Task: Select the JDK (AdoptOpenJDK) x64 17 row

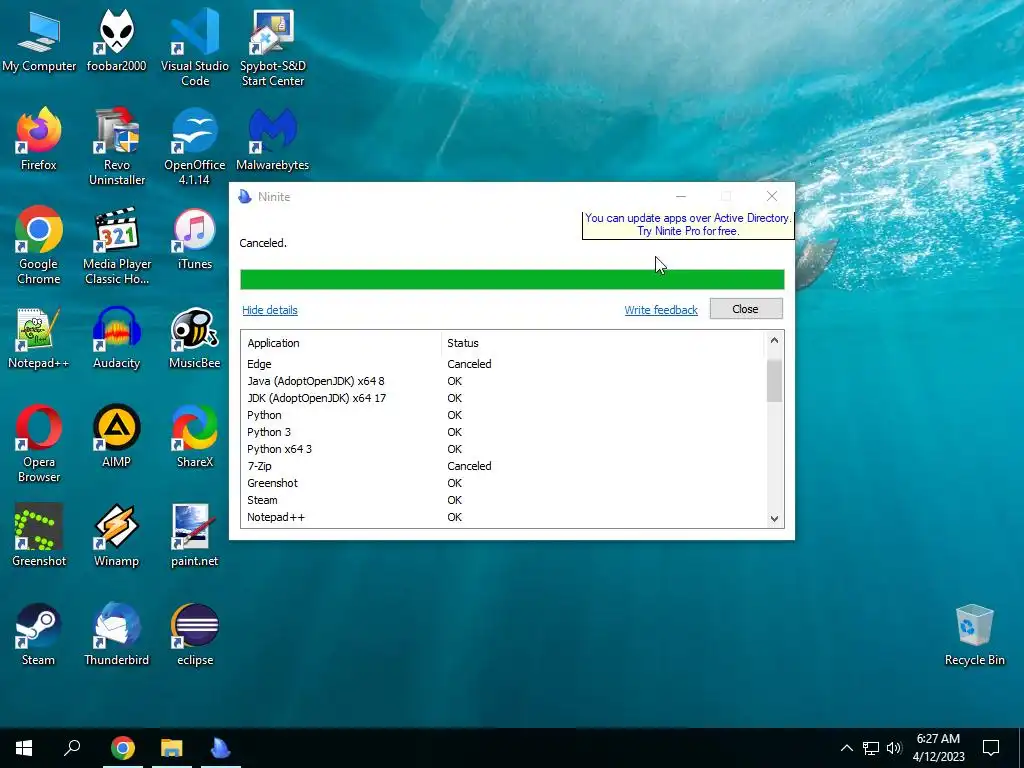Action: (x=504, y=398)
